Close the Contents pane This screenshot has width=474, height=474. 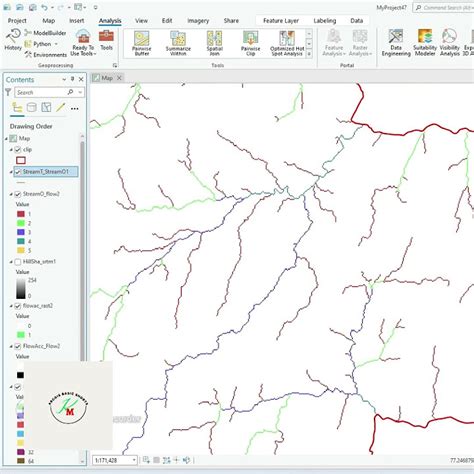point(81,79)
